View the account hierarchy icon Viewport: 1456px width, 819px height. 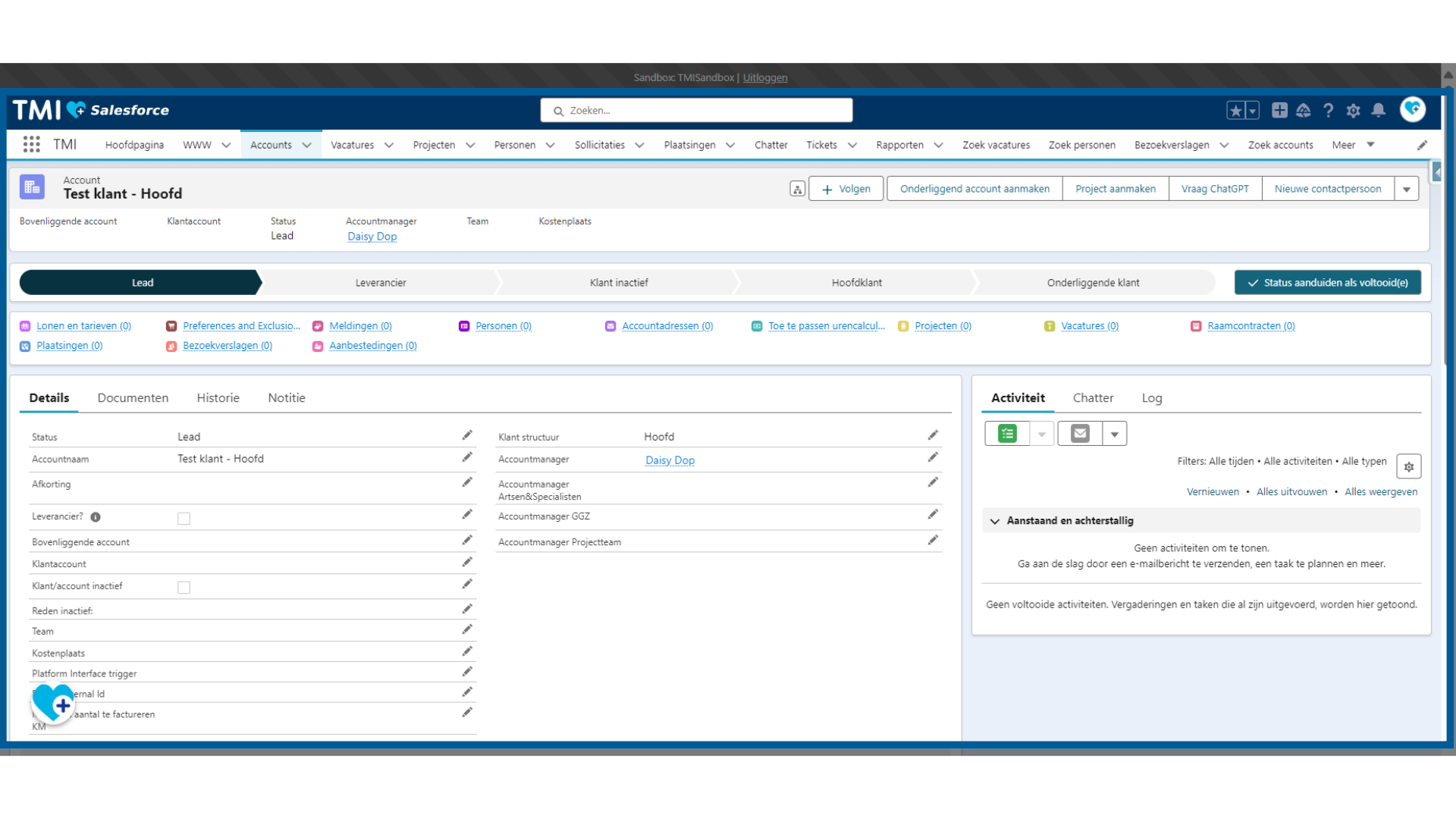797,189
